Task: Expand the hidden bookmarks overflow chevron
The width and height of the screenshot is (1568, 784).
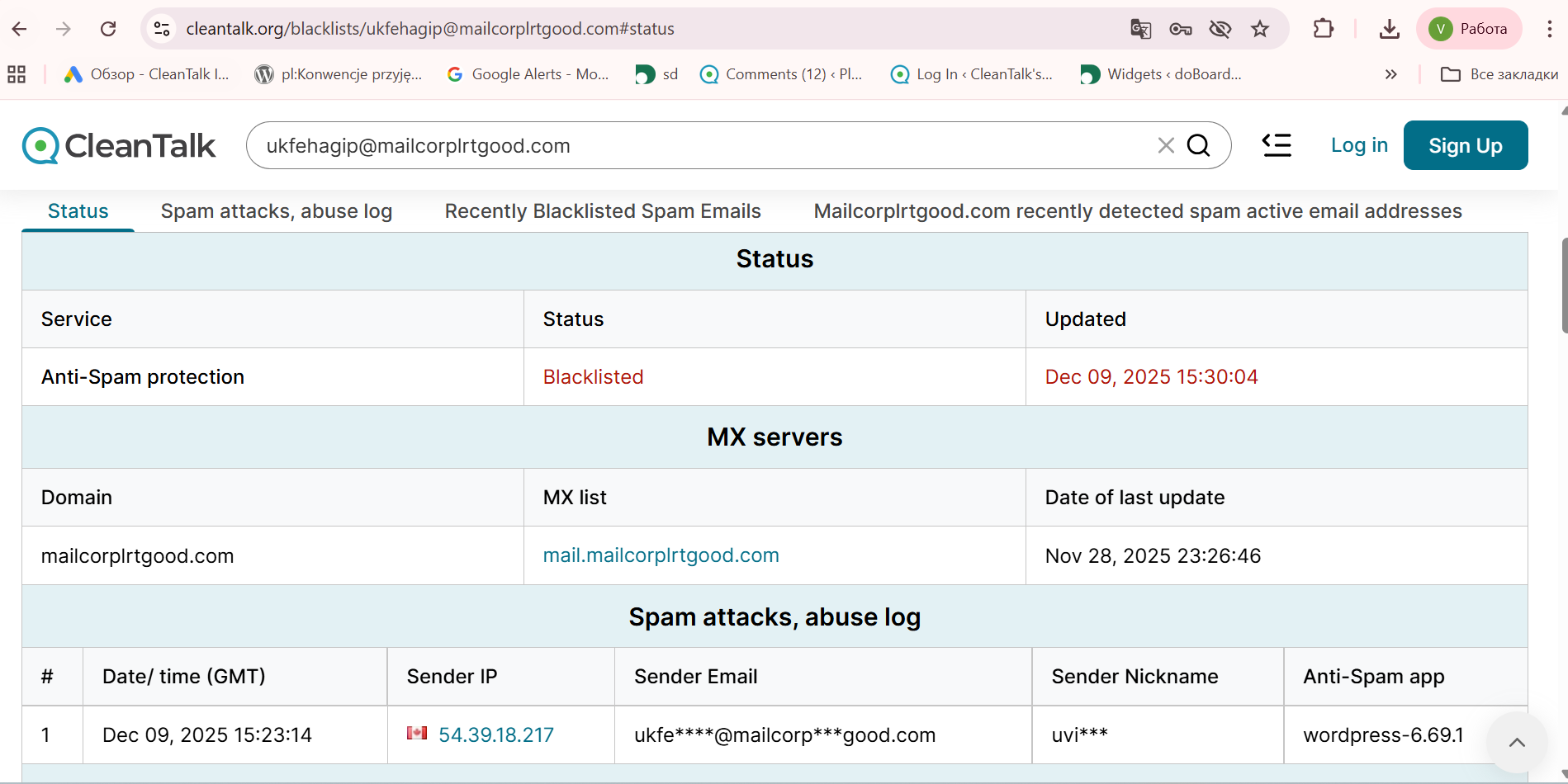Action: point(1390,74)
